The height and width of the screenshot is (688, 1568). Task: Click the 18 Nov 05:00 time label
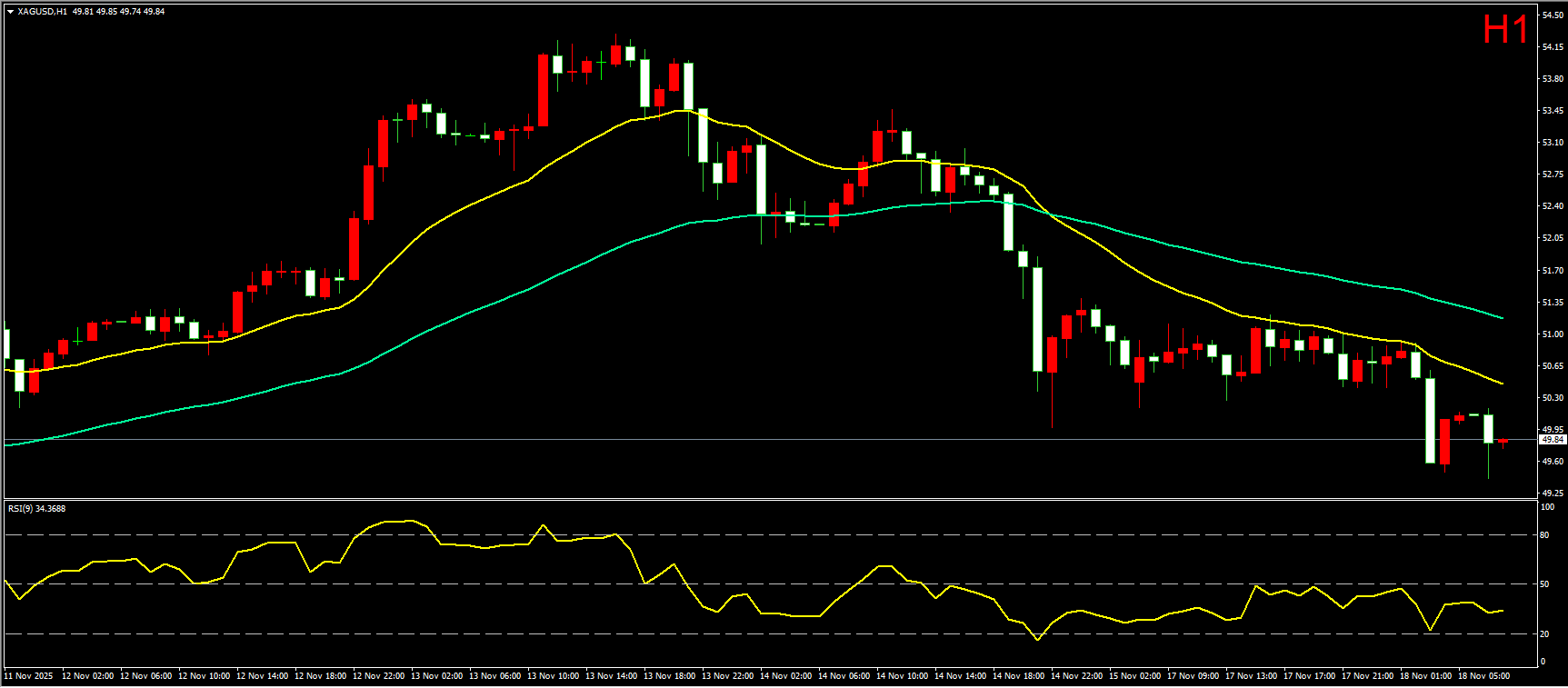pyautogui.click(x=1483, y=676)
